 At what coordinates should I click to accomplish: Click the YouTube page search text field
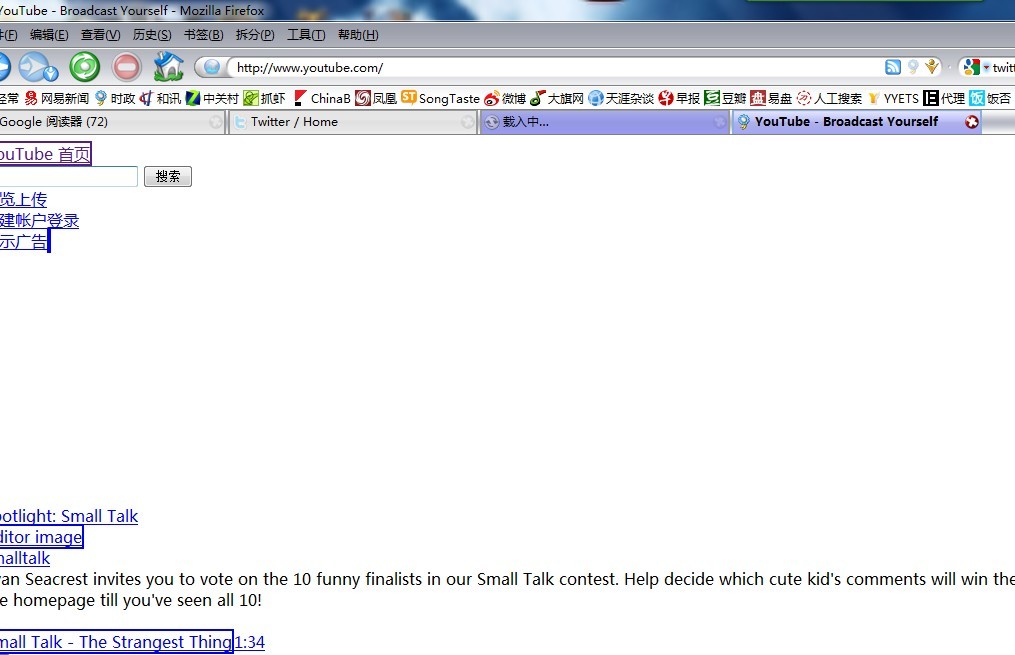[68, 176]
